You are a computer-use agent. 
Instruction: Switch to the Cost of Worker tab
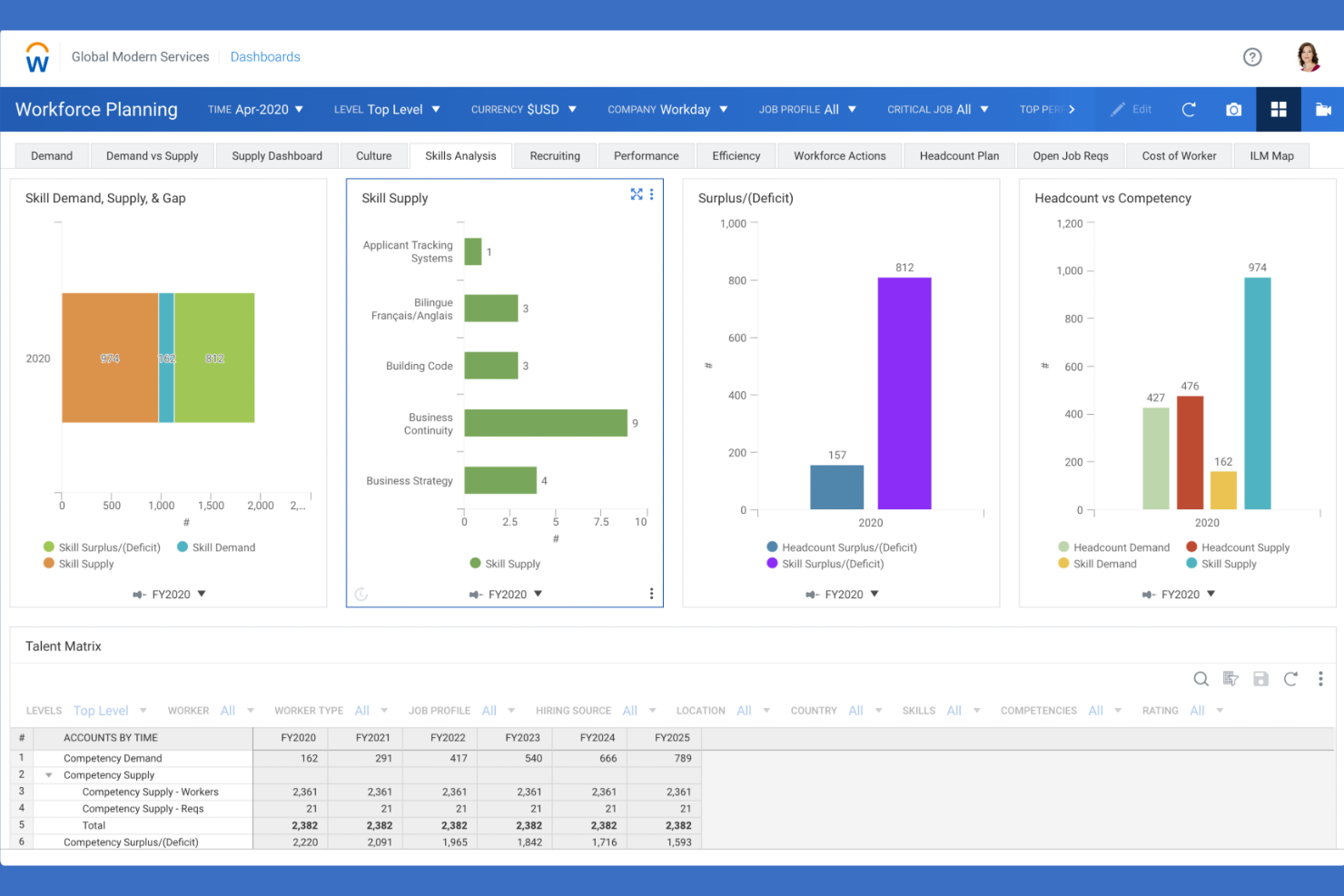1180,156
